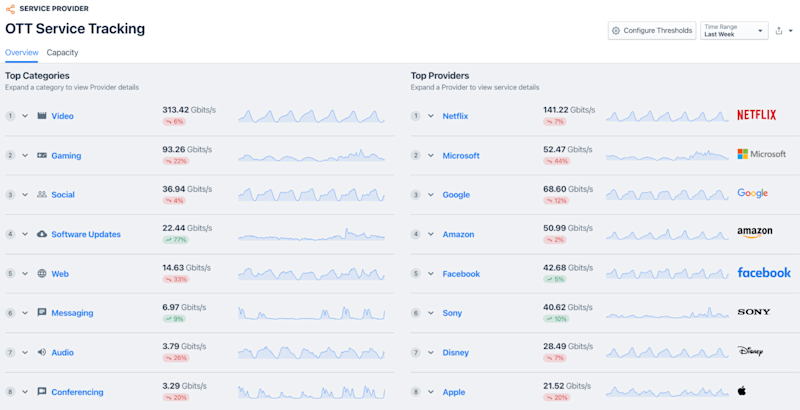800x410 pixels.
Task: Open the arrow menu beside export icon
Action: point(790,31)
